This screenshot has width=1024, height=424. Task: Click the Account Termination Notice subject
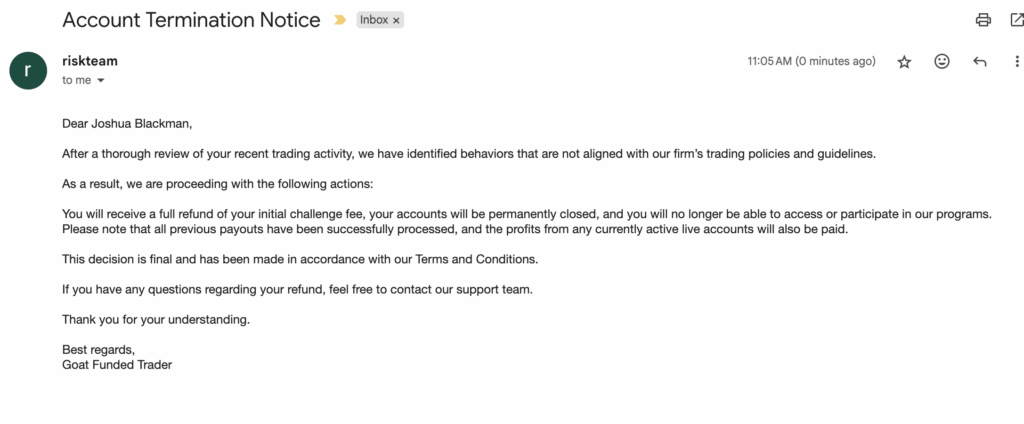coord(191,20)
